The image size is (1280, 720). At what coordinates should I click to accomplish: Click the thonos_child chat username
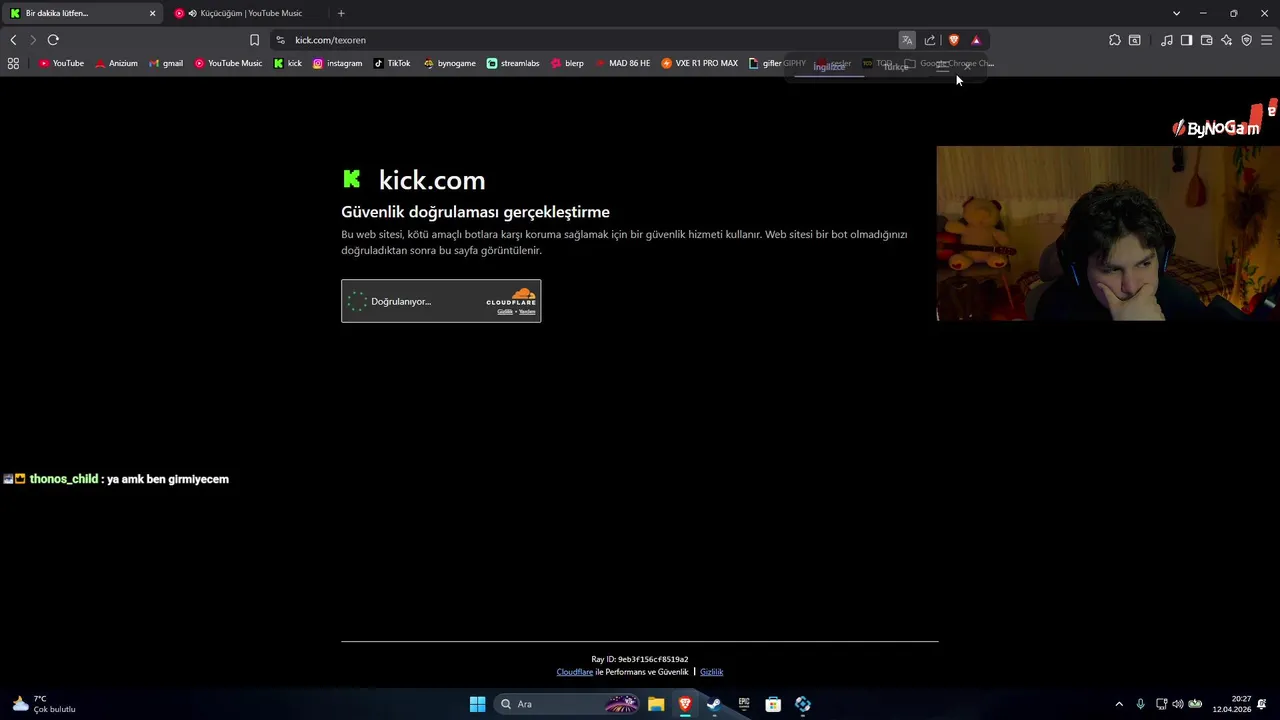coord(64,479)
